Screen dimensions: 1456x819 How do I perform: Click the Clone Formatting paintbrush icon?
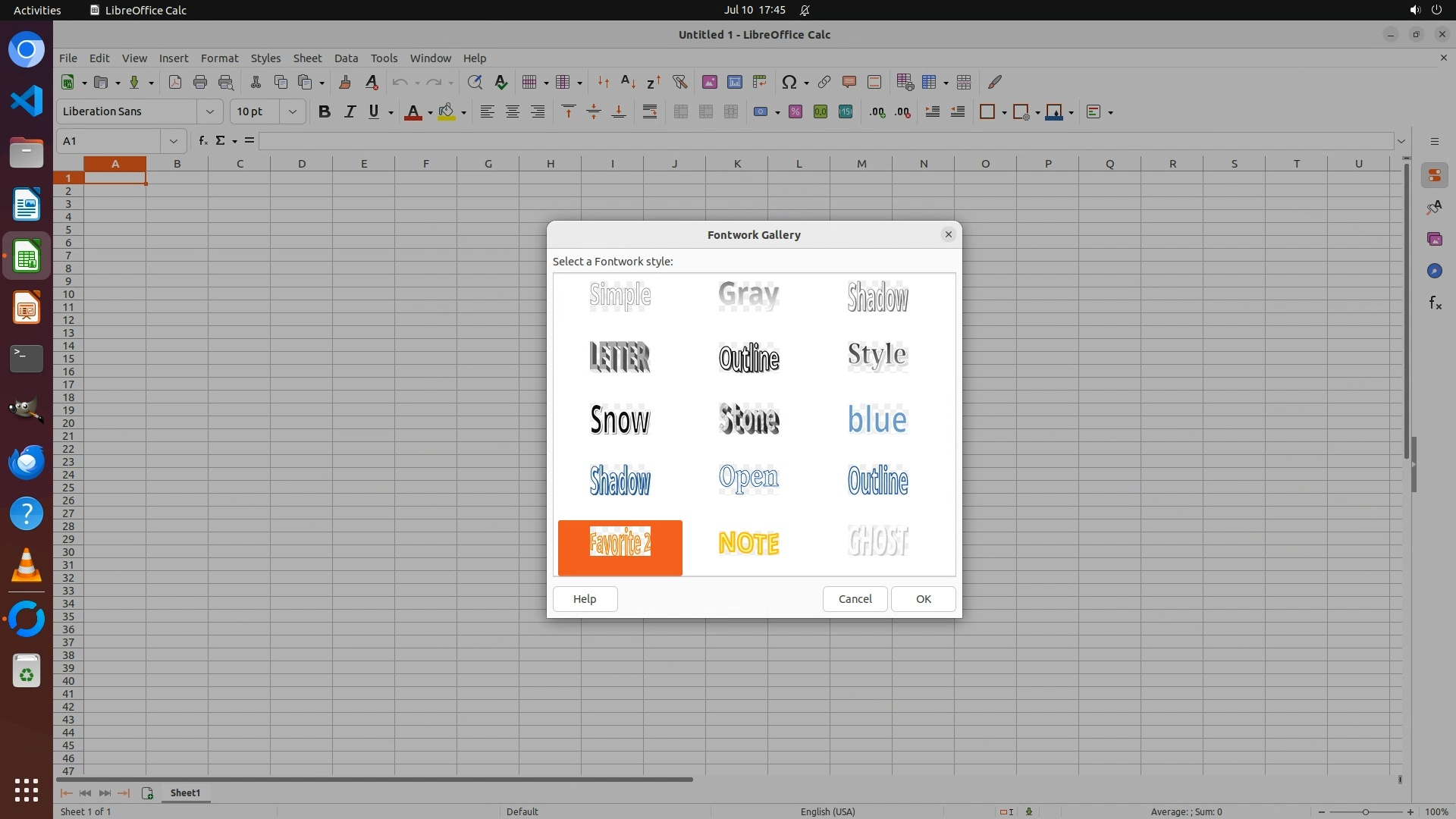tap(345, 82)
